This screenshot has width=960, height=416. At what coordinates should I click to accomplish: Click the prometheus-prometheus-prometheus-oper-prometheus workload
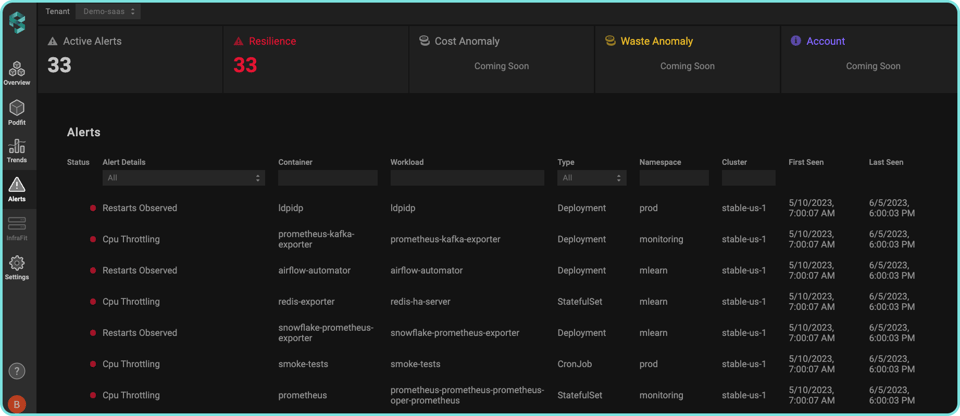pos(467,395)
